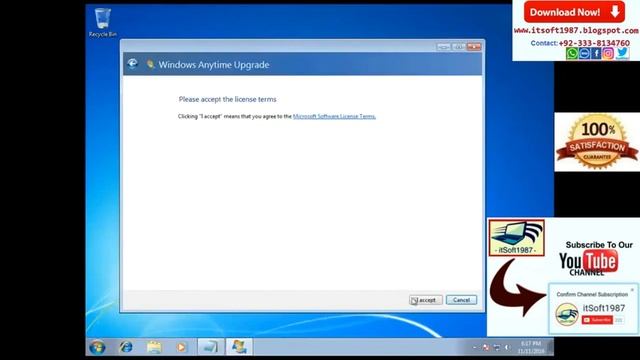Open the taskbar clock and date

531,347
